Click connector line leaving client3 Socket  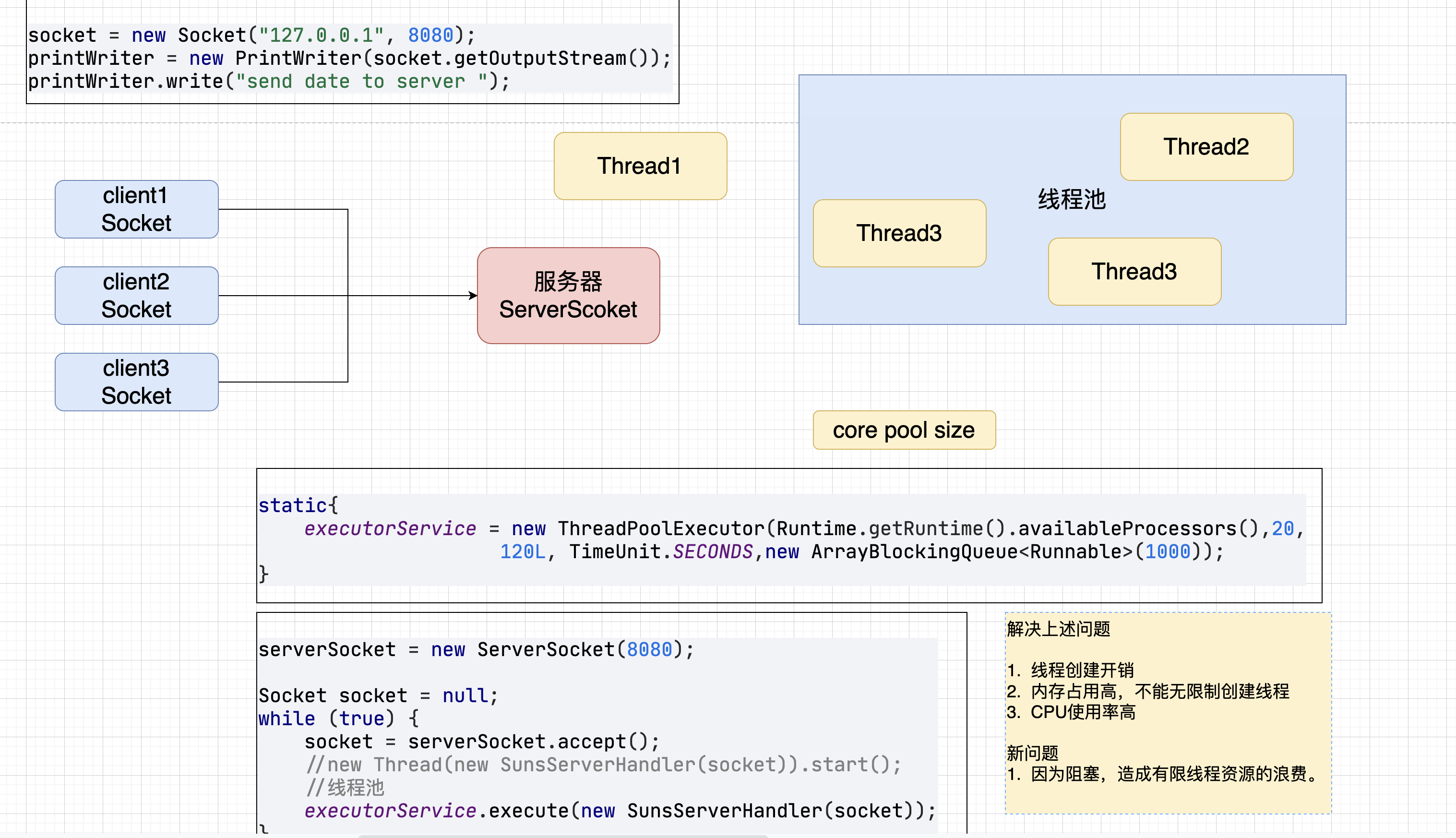(x=282, y=382)
